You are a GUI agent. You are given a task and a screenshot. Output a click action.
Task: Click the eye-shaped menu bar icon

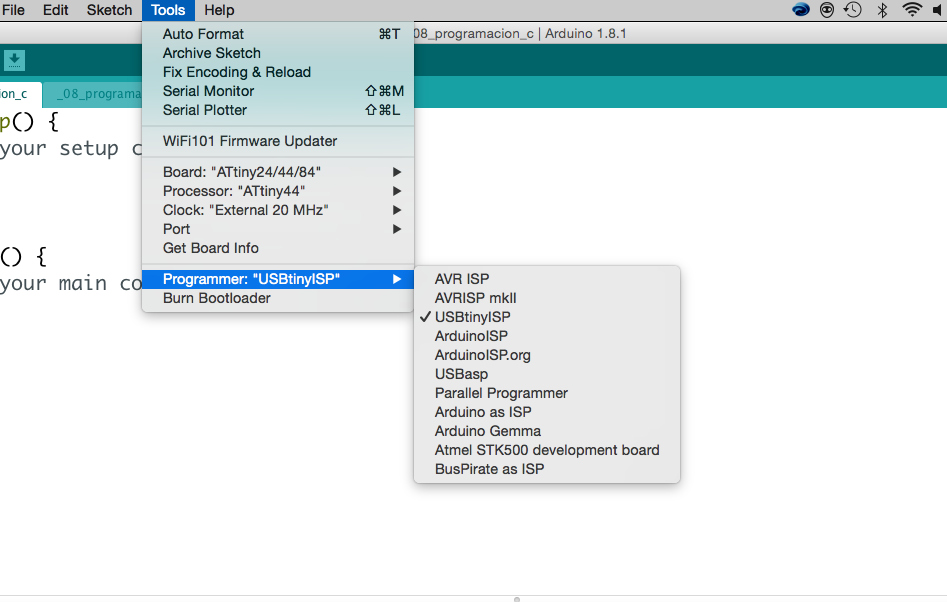tap(827, 10)
